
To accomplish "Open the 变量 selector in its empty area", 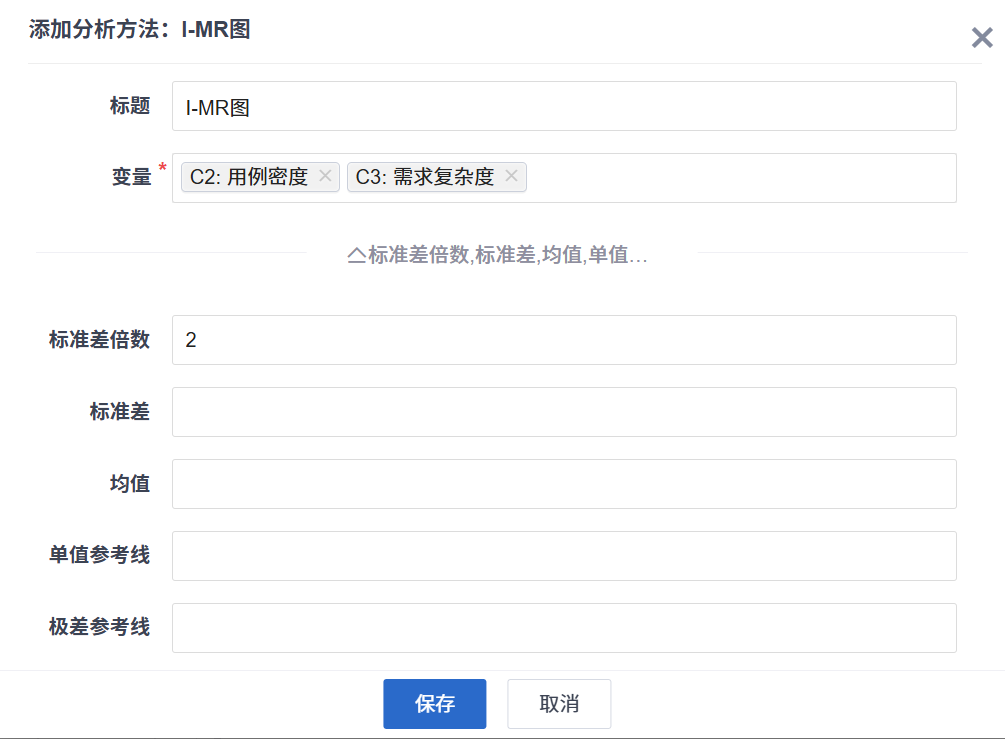I will 740,178.
